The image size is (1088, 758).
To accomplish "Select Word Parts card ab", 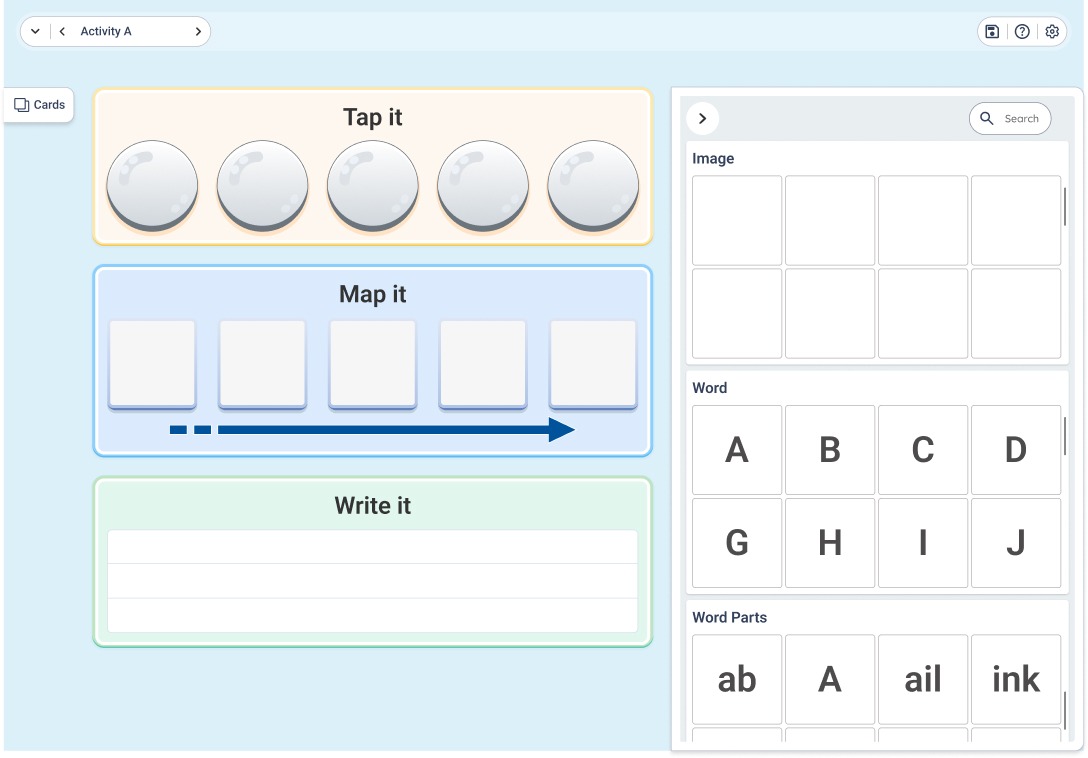I will tap(737, 680).
